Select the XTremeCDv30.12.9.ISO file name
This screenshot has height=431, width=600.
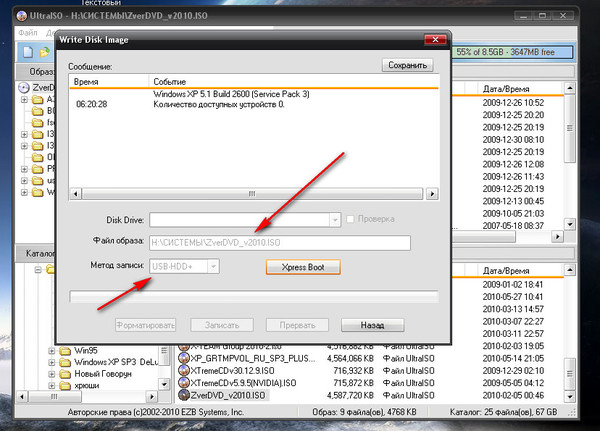(232, 371)
